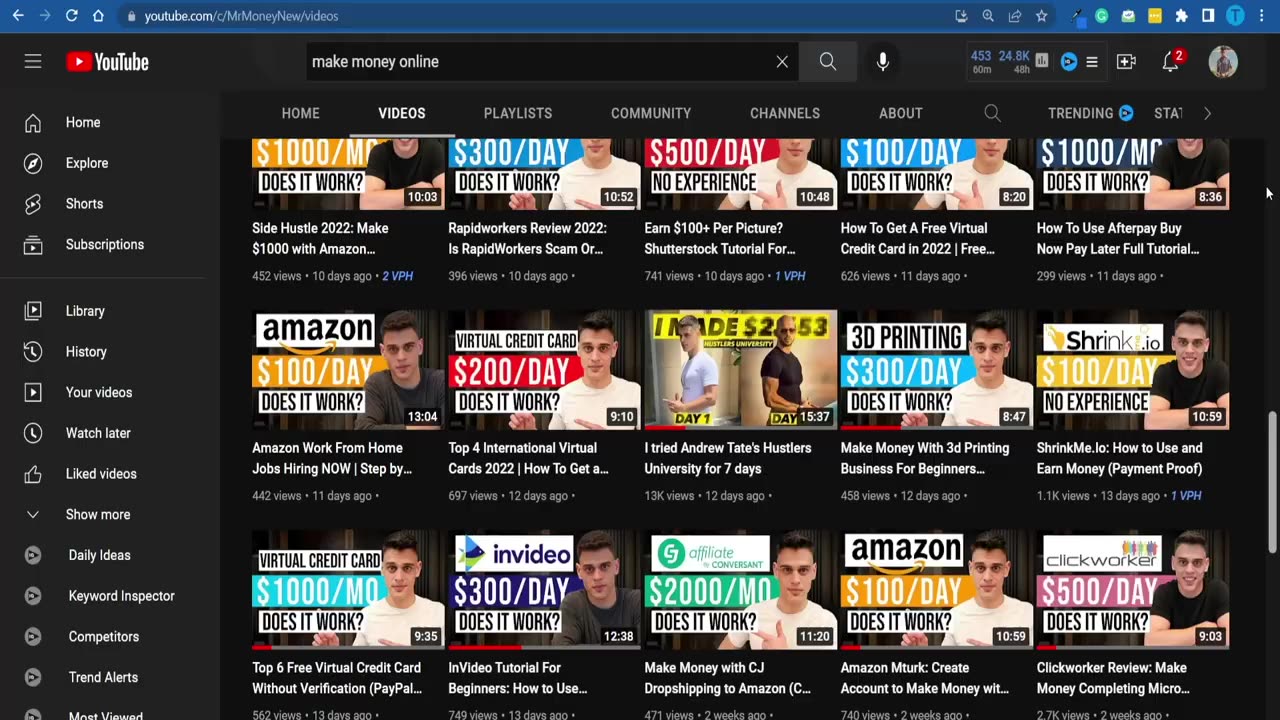
Task: Click the YouTube logo
Action: (x=108, y=62)
